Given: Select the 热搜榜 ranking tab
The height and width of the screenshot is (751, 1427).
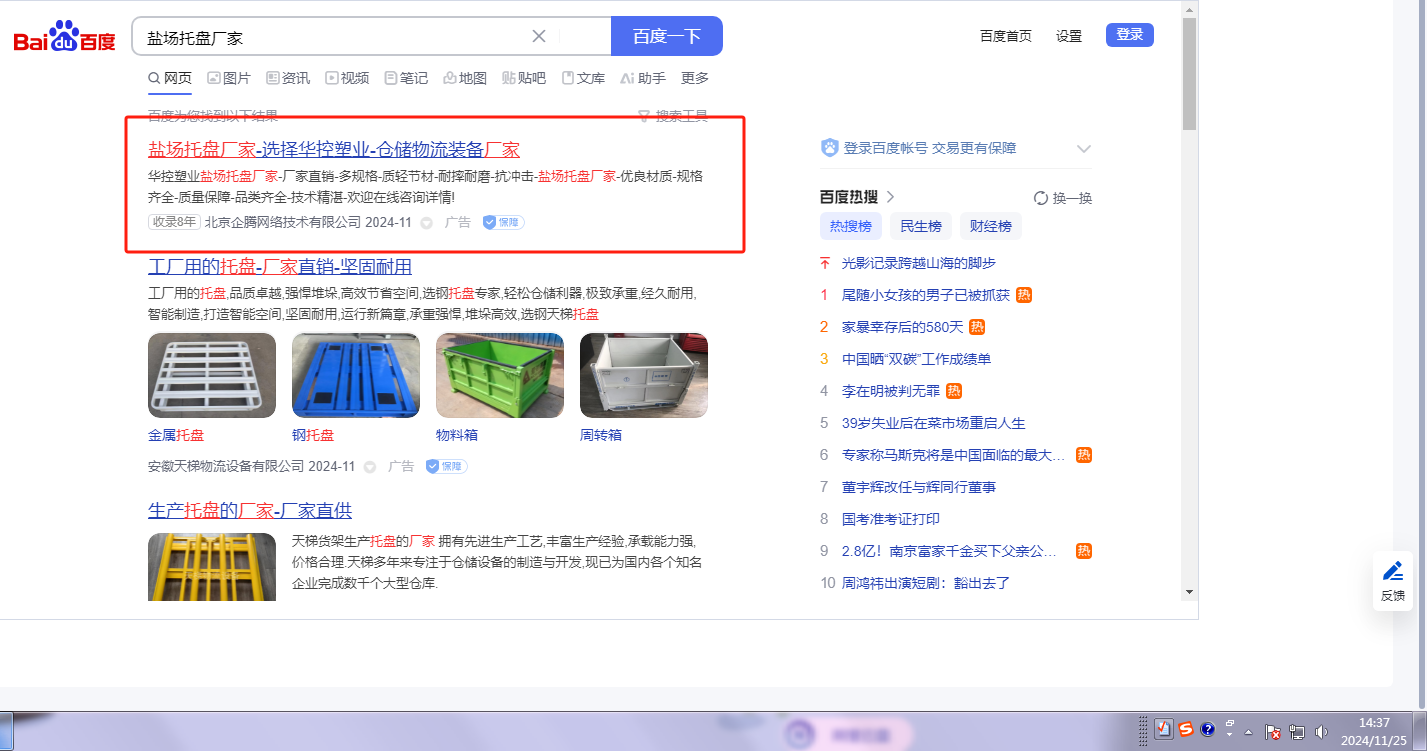Looking at the screenshot, I should 851,226.
